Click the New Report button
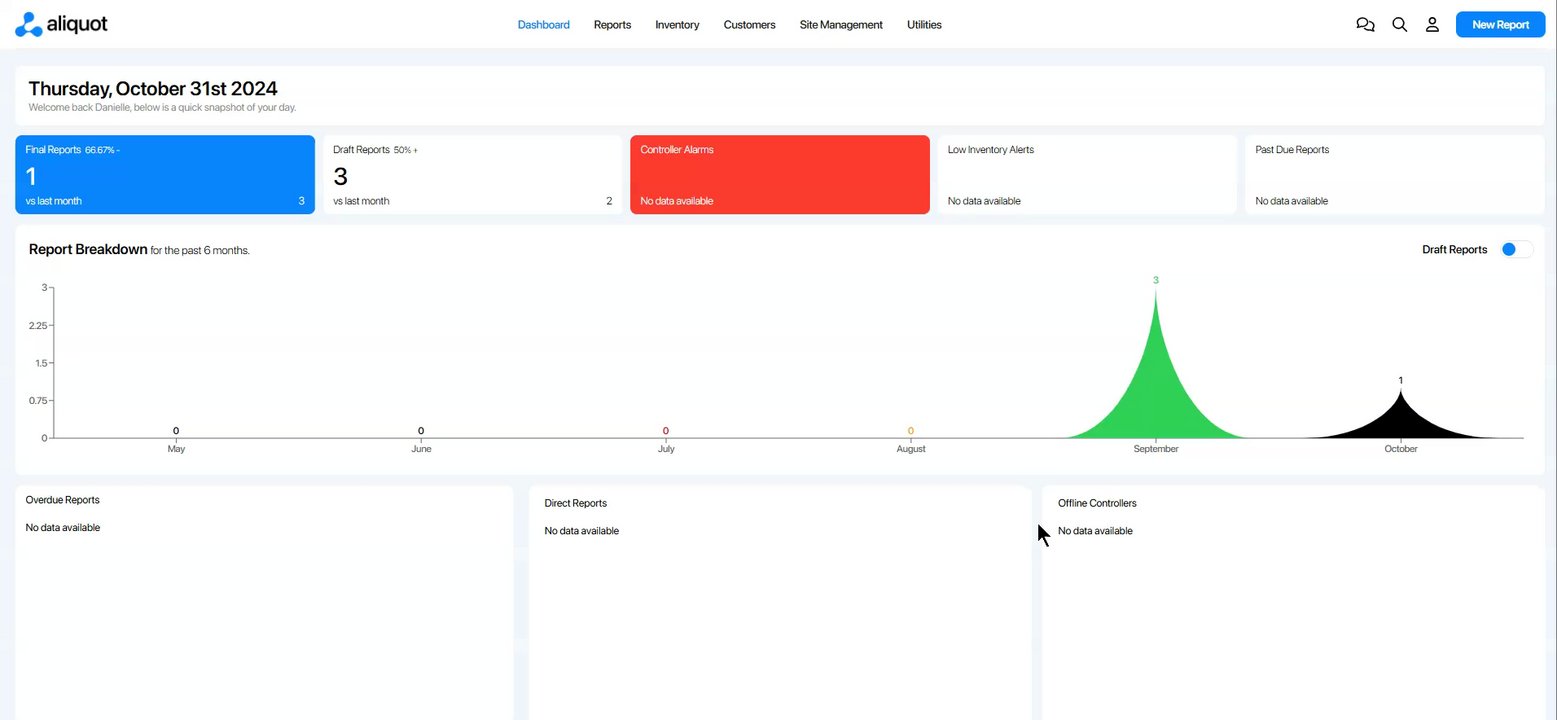 point(1500,25)
